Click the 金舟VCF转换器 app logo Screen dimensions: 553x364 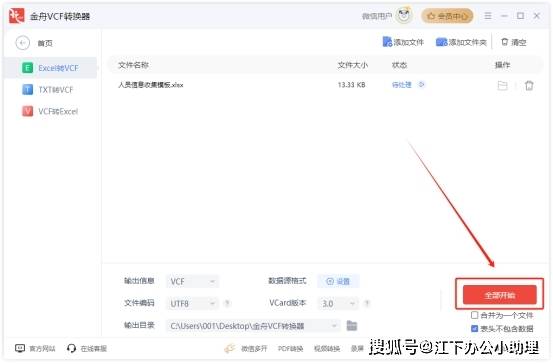(x=17, y=16)
